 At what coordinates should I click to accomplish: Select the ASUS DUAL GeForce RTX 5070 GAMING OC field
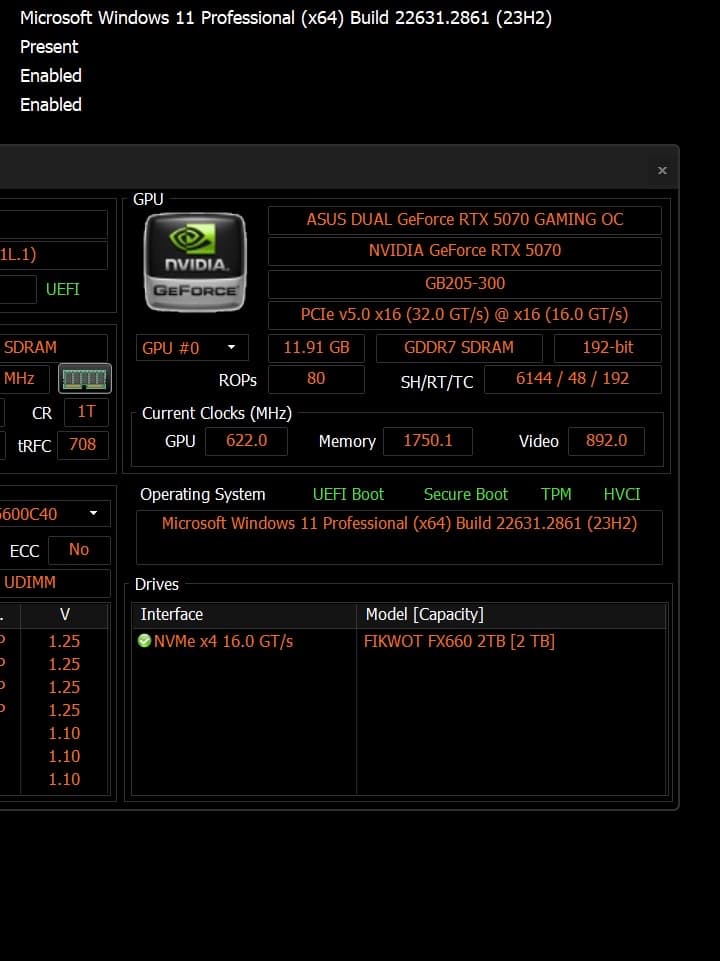point(464,220)
